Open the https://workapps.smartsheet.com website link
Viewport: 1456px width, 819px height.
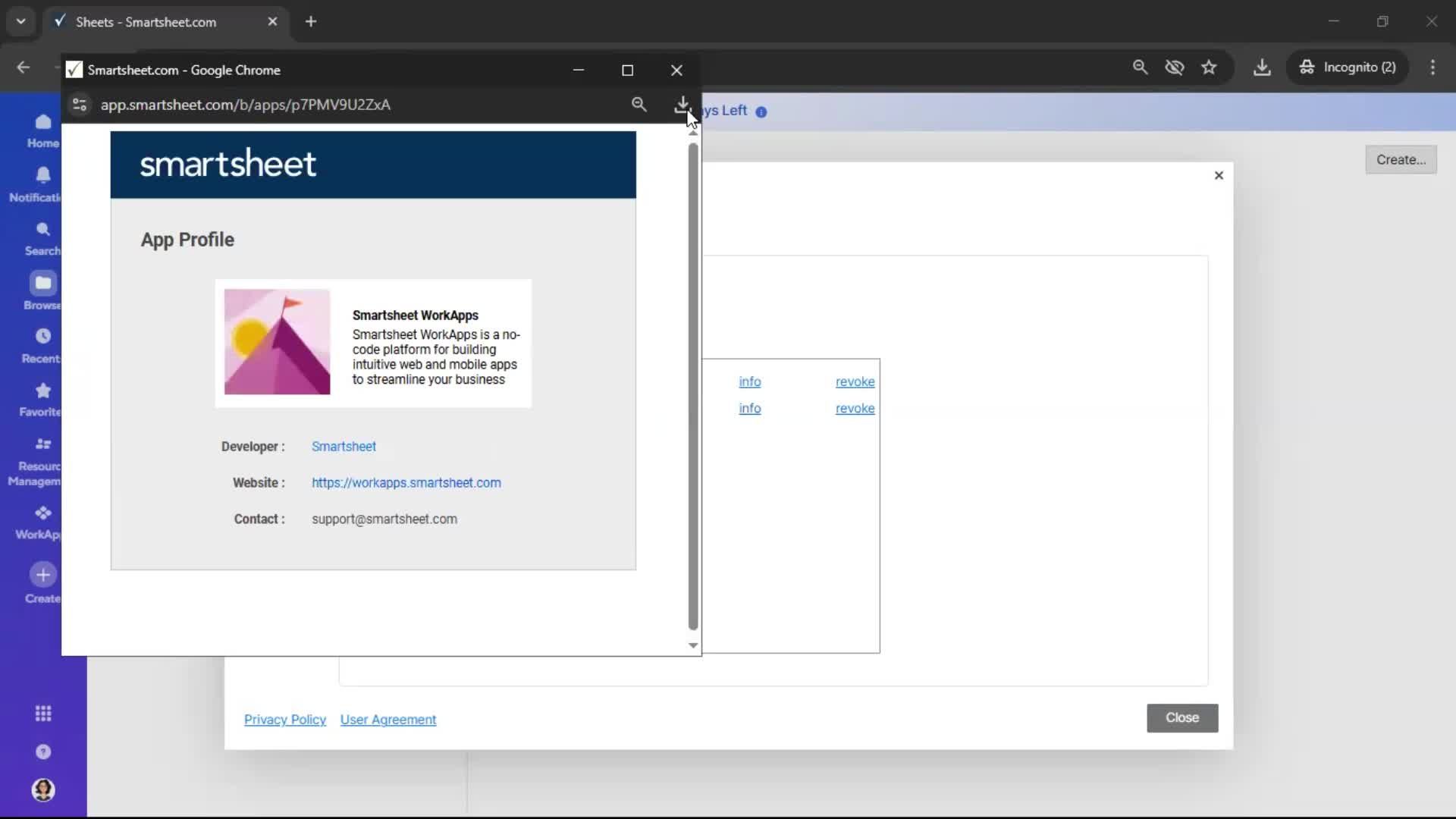tap(406, 482)
